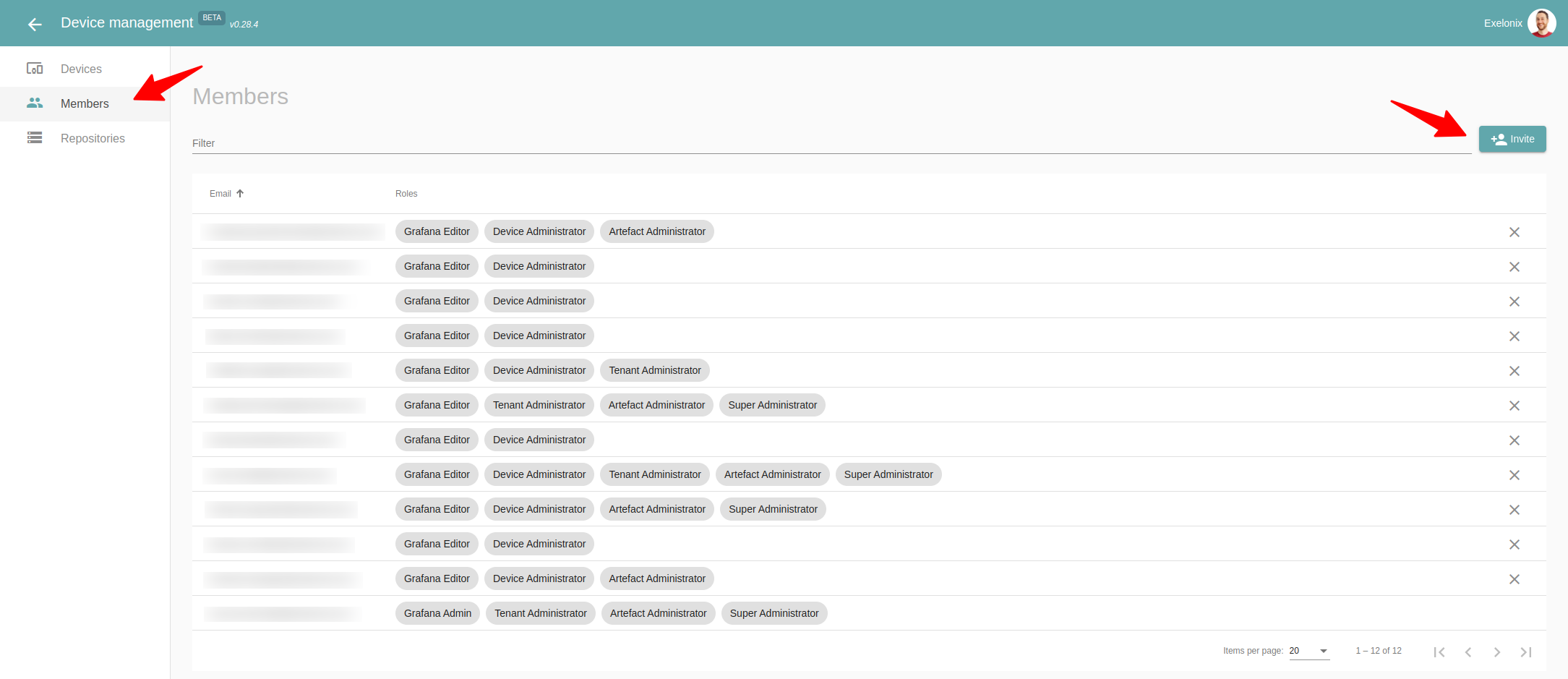Remove member in the fourth row
Screen dimensions: 1568x679
(1515, 336)
